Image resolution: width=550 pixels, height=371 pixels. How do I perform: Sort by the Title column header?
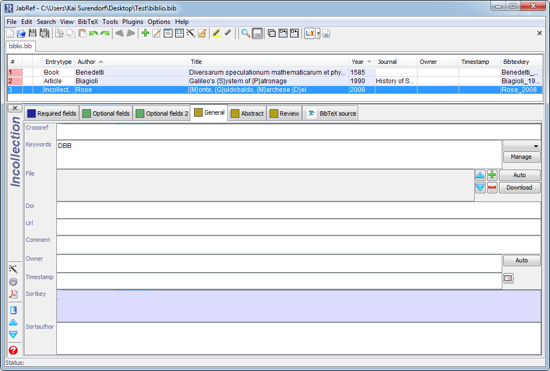(x=268, y=62)
